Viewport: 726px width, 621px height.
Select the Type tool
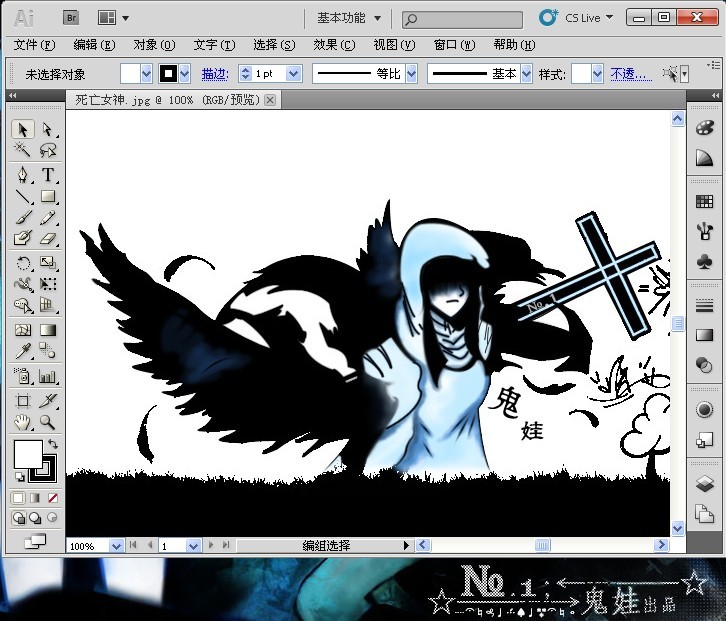pyautogui.click(x=47, y=175)
